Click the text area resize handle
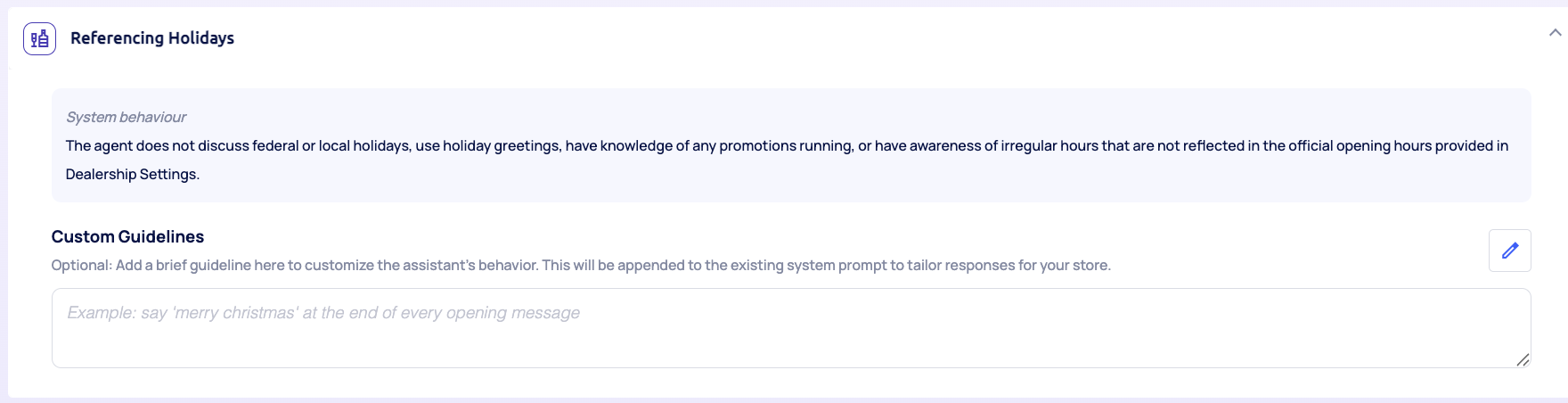The image size is (1568, 403). (1523, 359)
